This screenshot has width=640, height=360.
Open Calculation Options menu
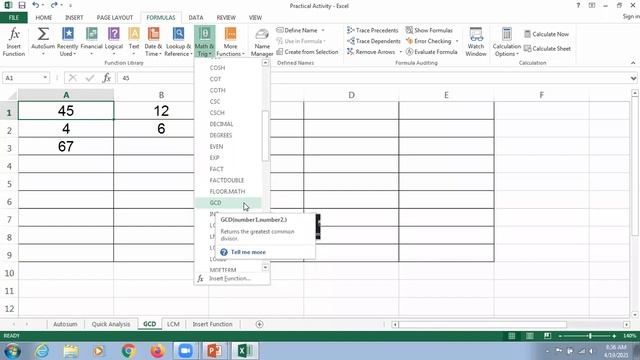(507, 42)
